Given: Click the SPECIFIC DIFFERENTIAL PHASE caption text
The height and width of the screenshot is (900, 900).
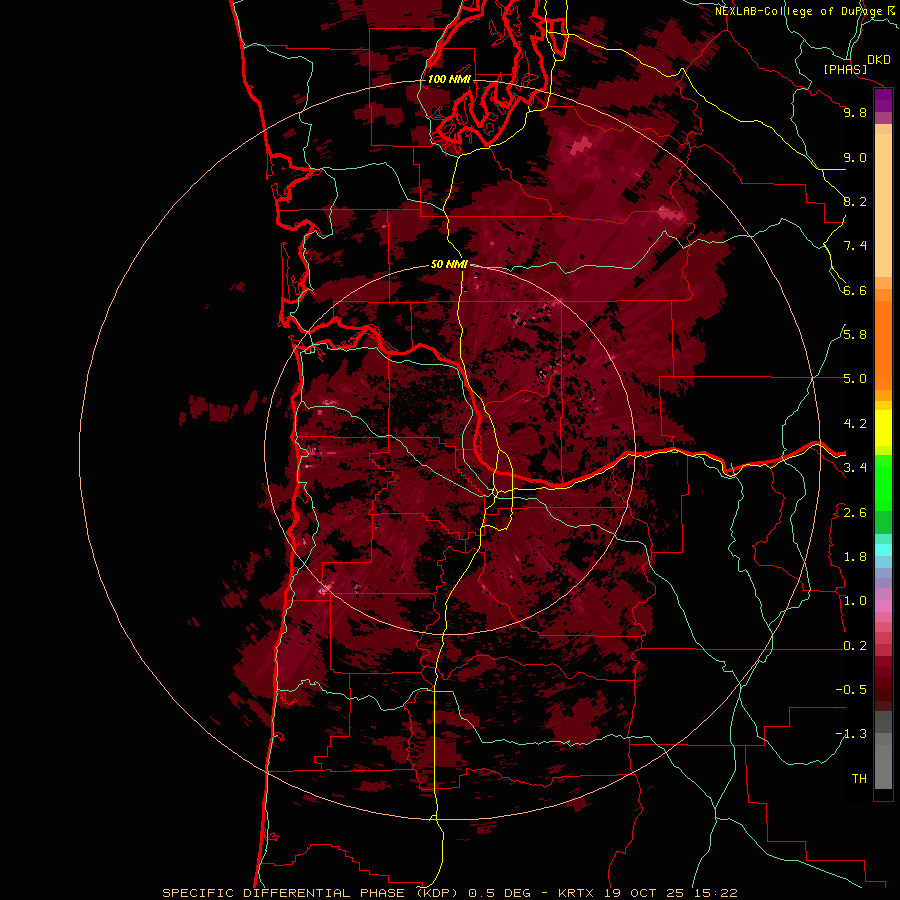Looking at the screenshot, I should pyautogui.click(x=286, y=893).
